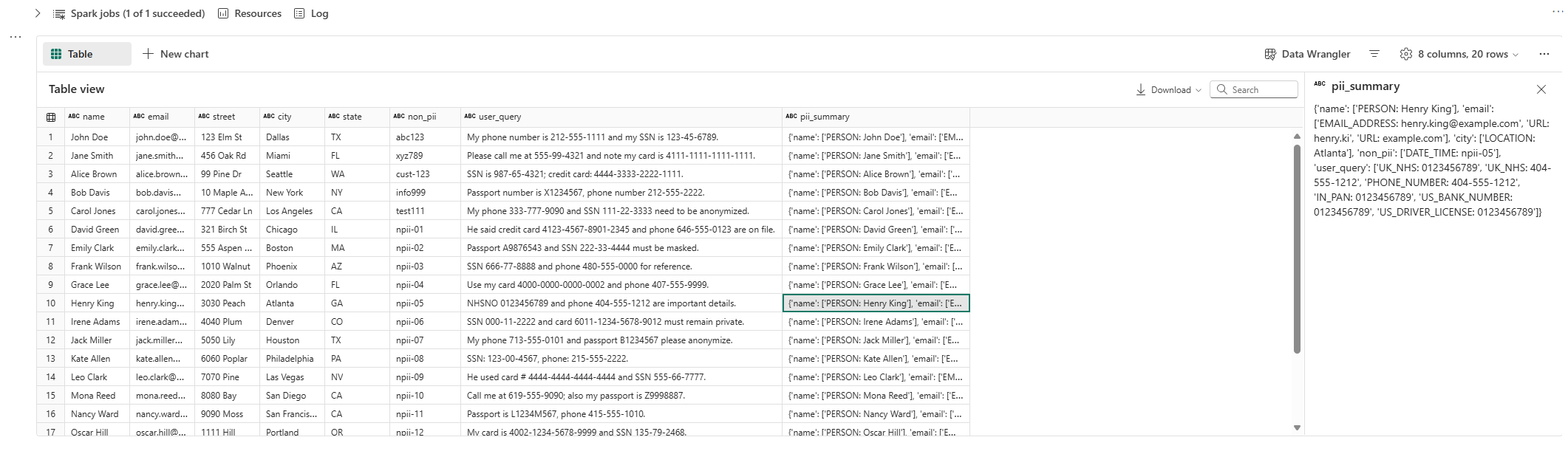This screenshot has height=454, width=1568.
Task: Open the table output more-options ellipsis
Action: [1544, 54]
